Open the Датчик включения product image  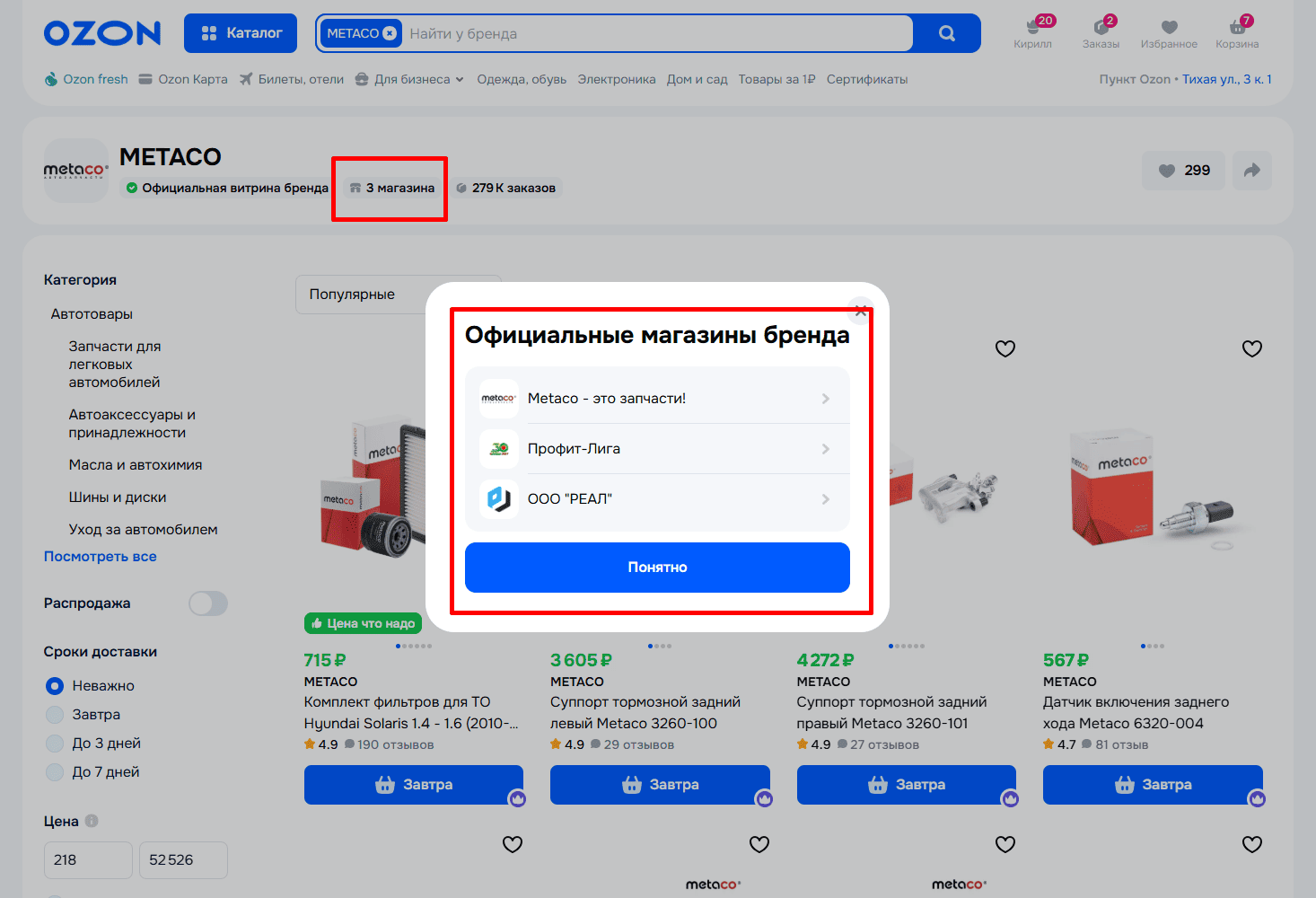[1153, 489]
